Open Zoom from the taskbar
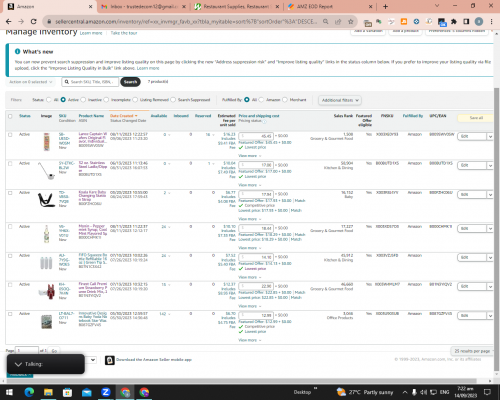This screenshot has width=500, height=400. (x=106, y=392)
